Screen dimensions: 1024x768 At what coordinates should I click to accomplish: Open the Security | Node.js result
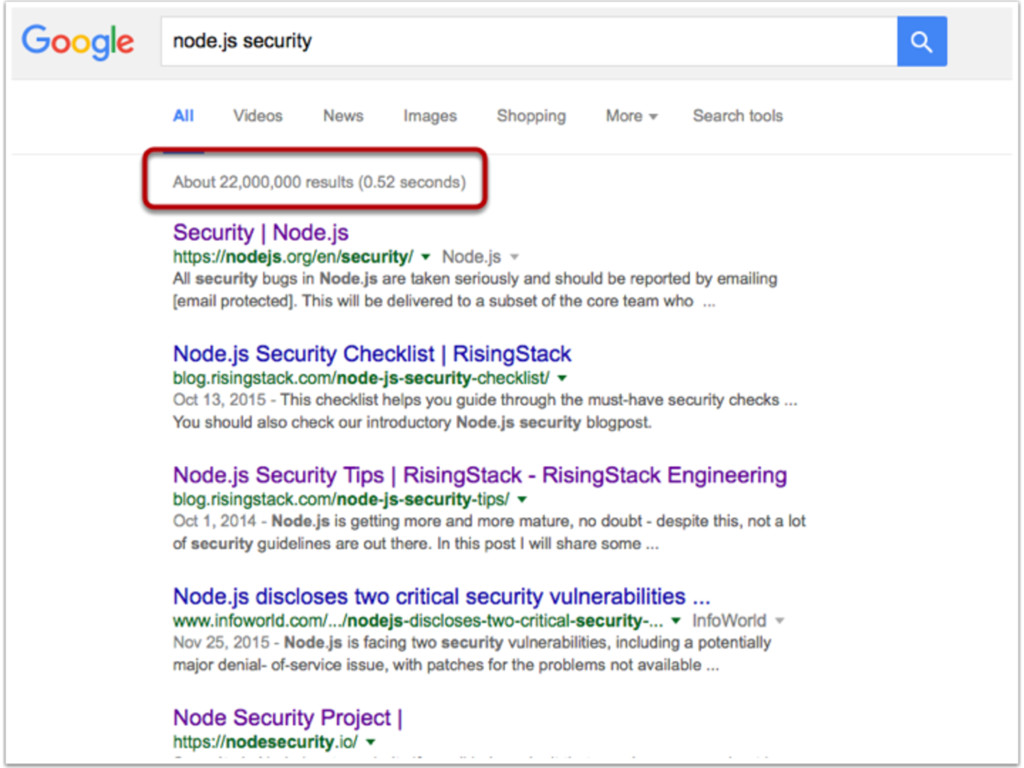click(x=261, y=232)
